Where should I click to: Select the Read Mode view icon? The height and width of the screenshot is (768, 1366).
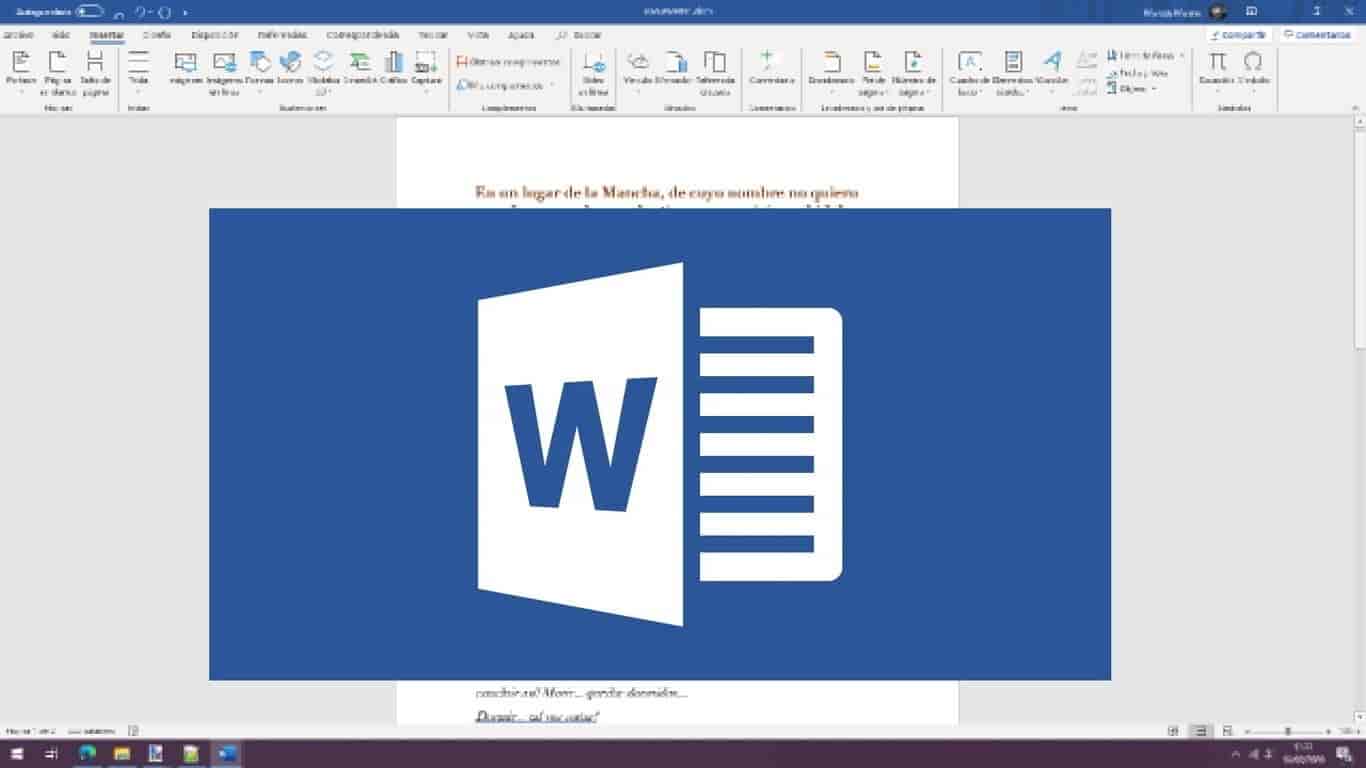(x=1173, y=732)
